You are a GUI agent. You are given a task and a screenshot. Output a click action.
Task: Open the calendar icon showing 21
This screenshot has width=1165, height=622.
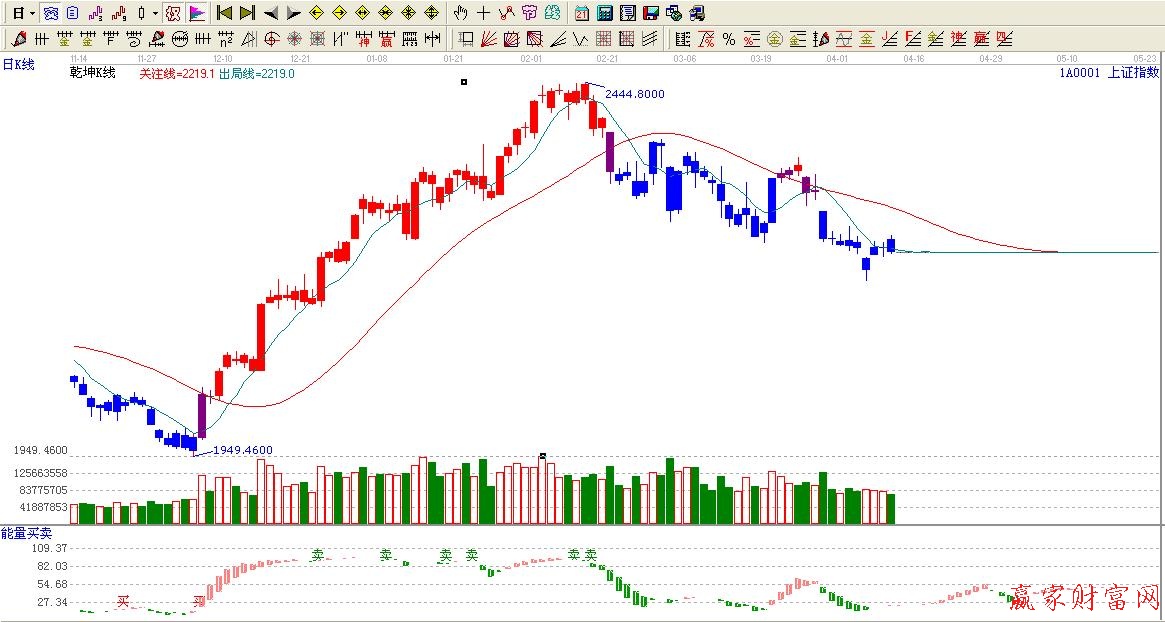(x=582, y=13)
